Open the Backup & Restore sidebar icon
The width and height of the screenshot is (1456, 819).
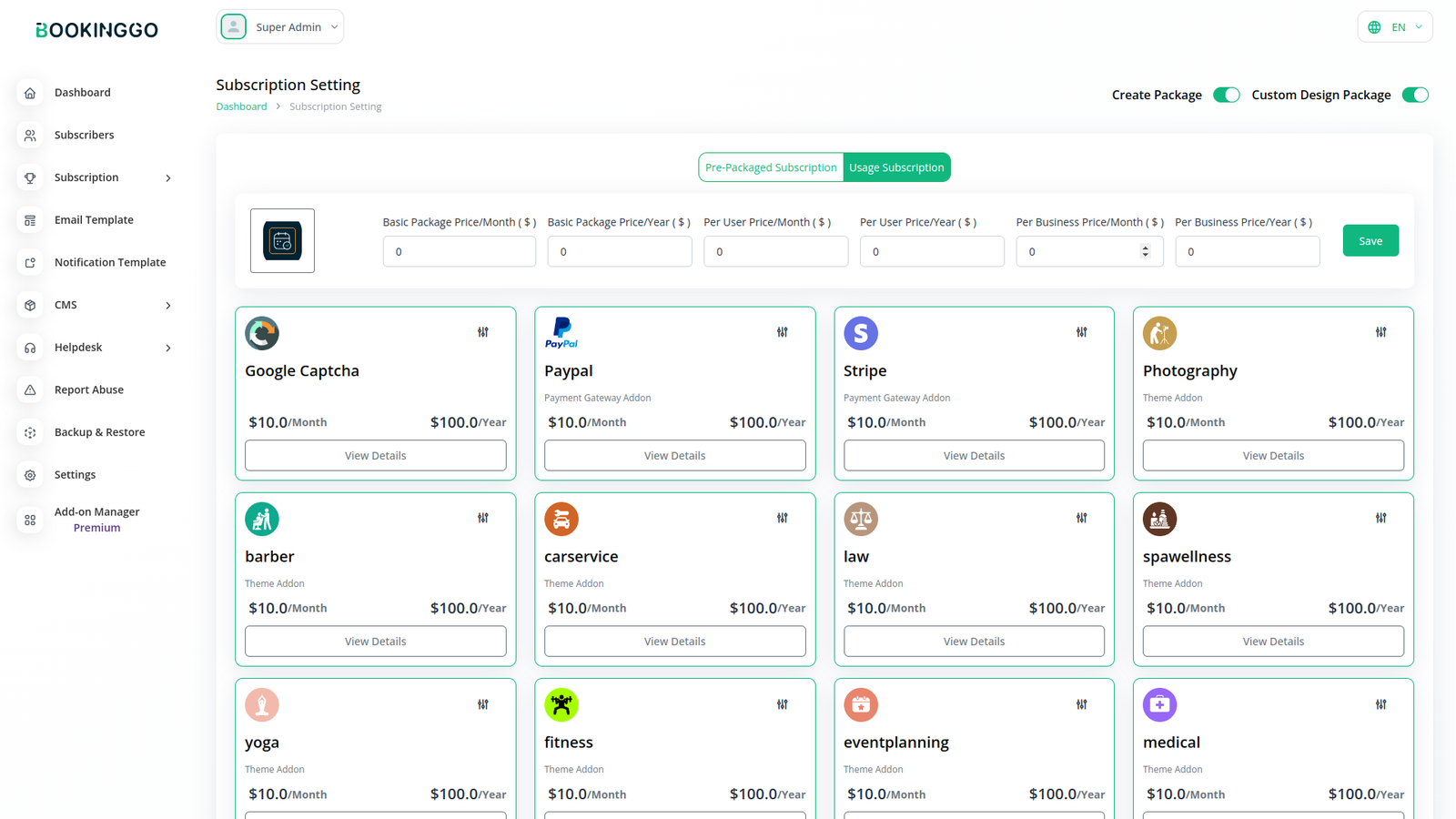pyautogui.click(x=30, y=432)
